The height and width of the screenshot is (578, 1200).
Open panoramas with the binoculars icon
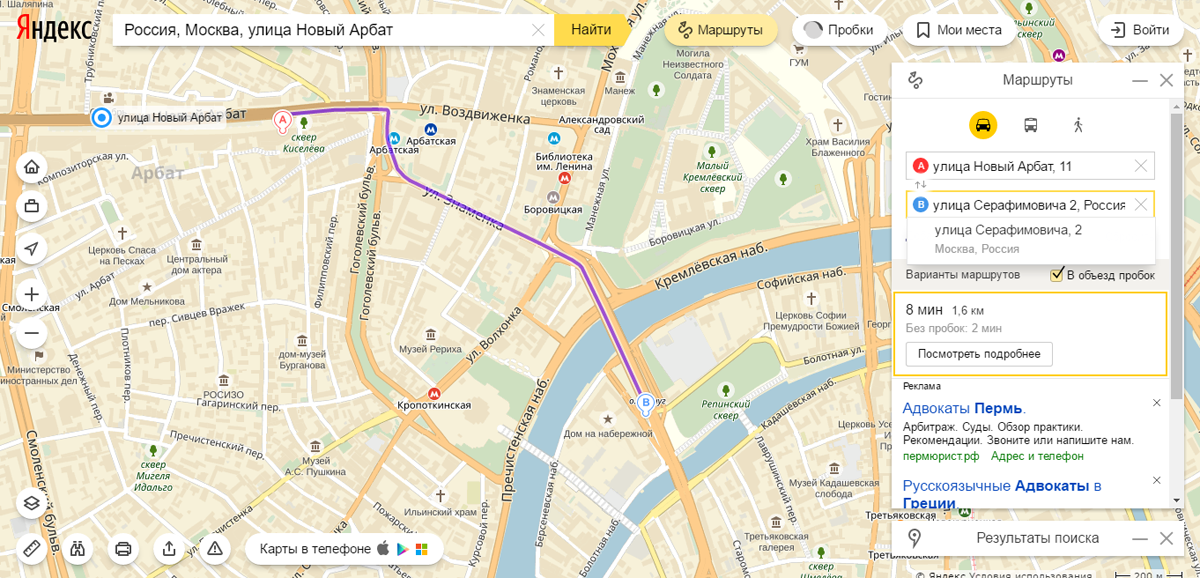(78, 548)
